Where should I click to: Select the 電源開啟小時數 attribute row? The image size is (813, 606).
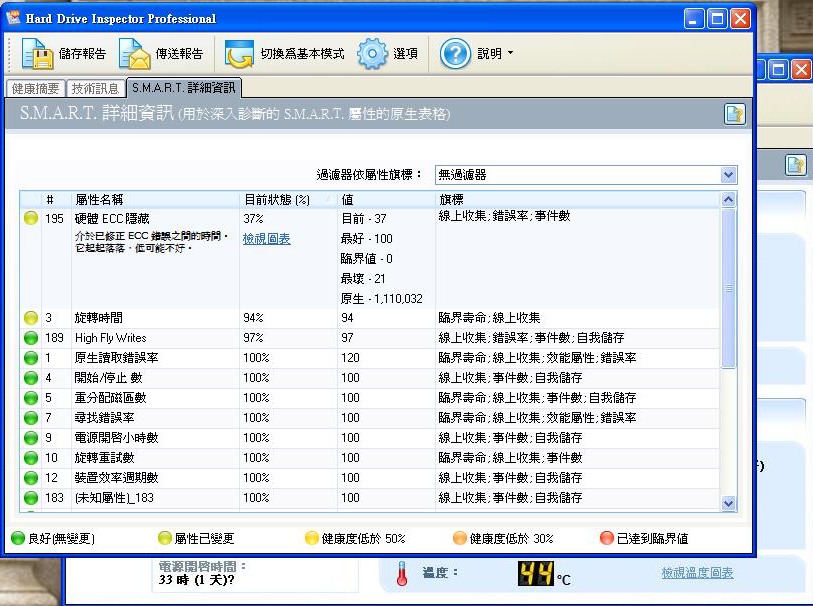pyautogui.click(x=370, y=438)
